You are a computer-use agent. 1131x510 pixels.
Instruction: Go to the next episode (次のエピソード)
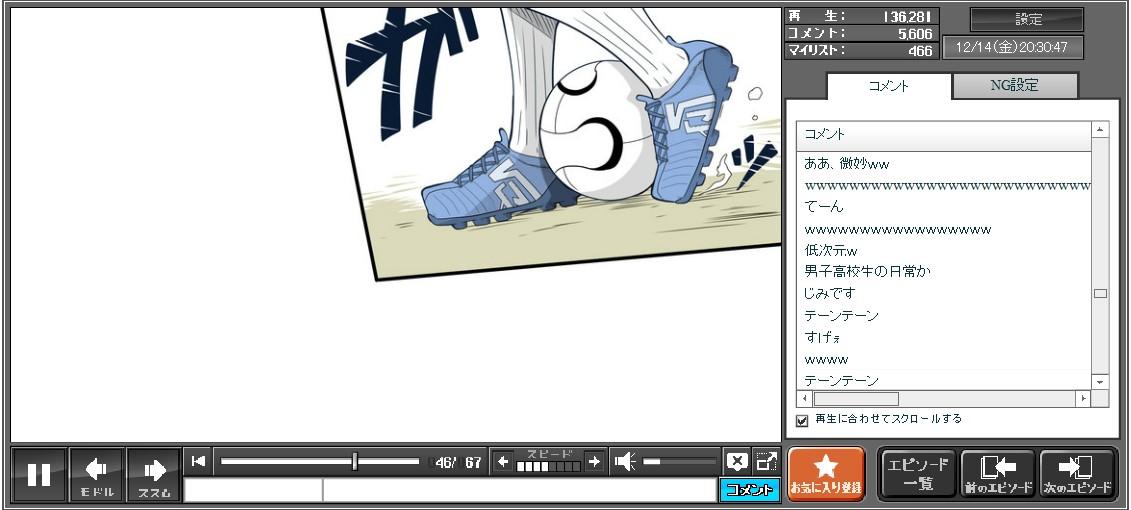coord(1077,474)
